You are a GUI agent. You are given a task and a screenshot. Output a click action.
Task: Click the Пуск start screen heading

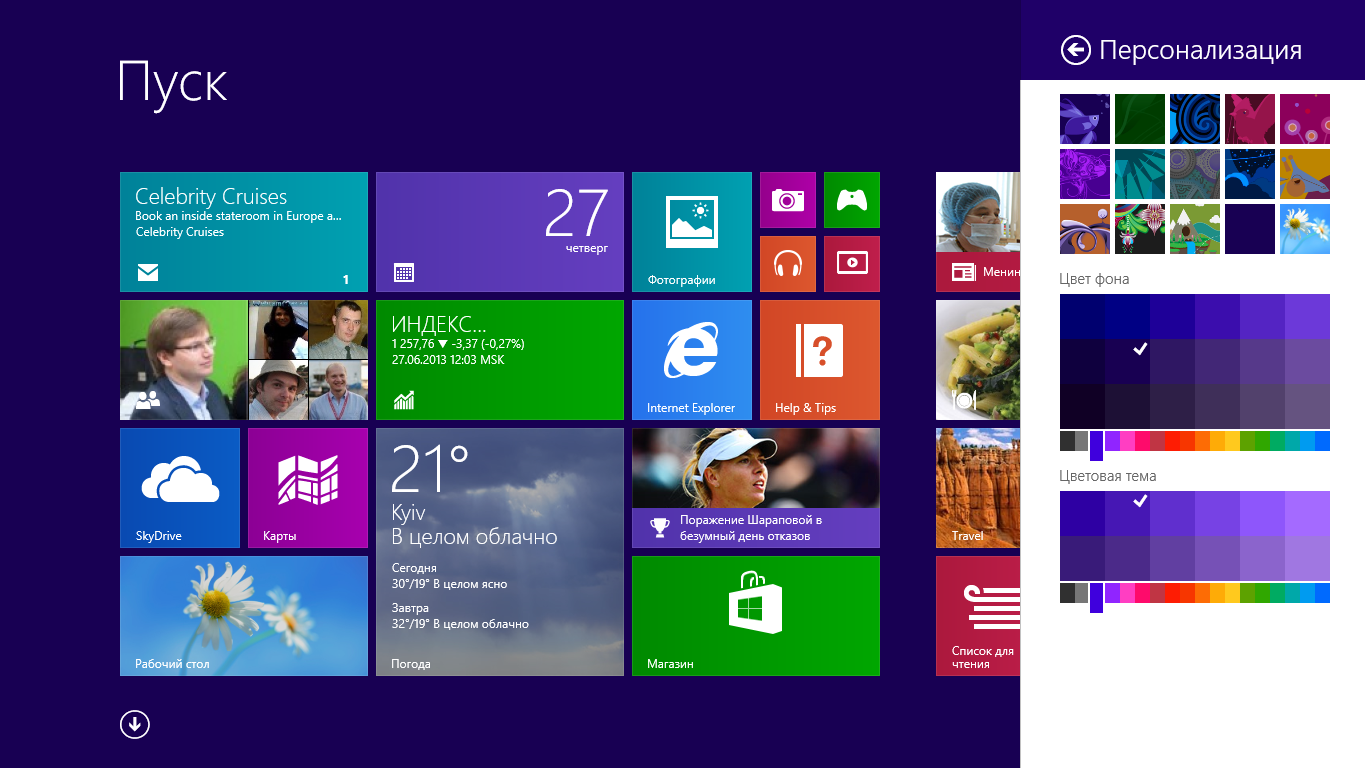click(x=173, y=82)
